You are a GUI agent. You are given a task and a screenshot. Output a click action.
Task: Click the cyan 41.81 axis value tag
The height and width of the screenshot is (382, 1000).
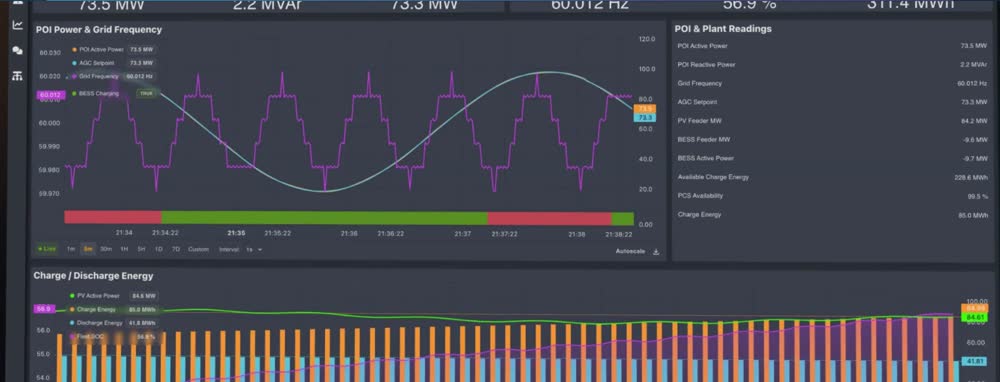pos(974,362)
